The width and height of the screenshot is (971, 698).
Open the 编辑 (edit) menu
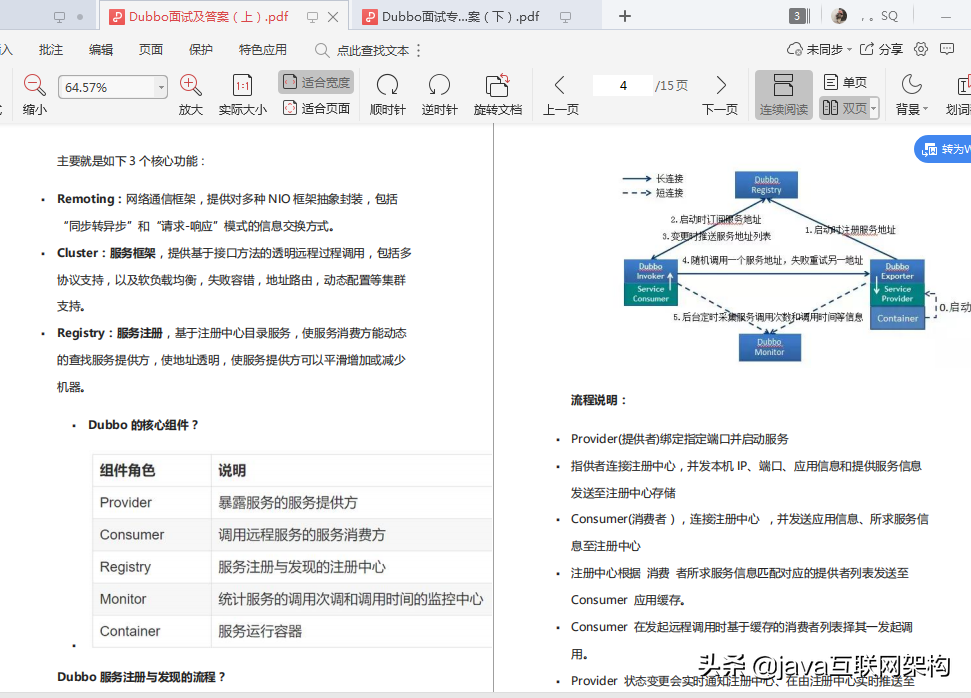(101, 50)
